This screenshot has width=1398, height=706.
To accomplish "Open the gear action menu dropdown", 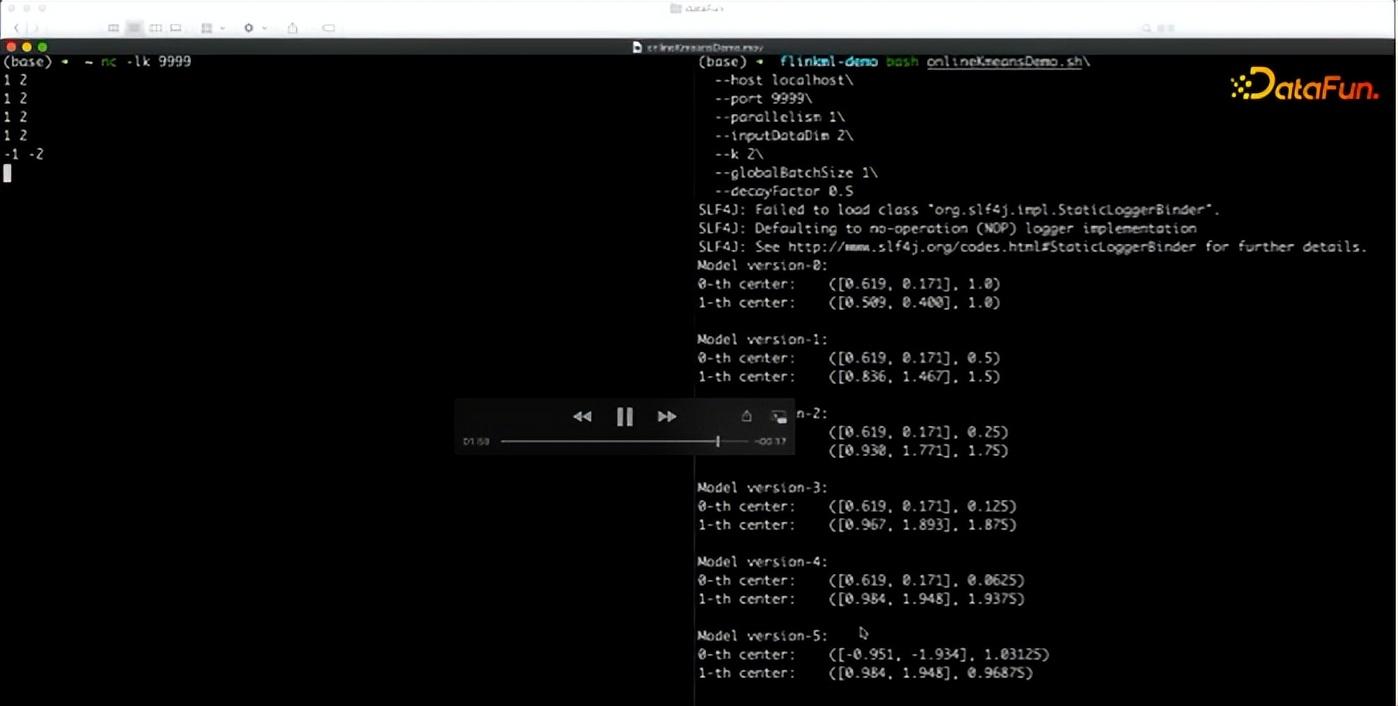I will 249,27.
